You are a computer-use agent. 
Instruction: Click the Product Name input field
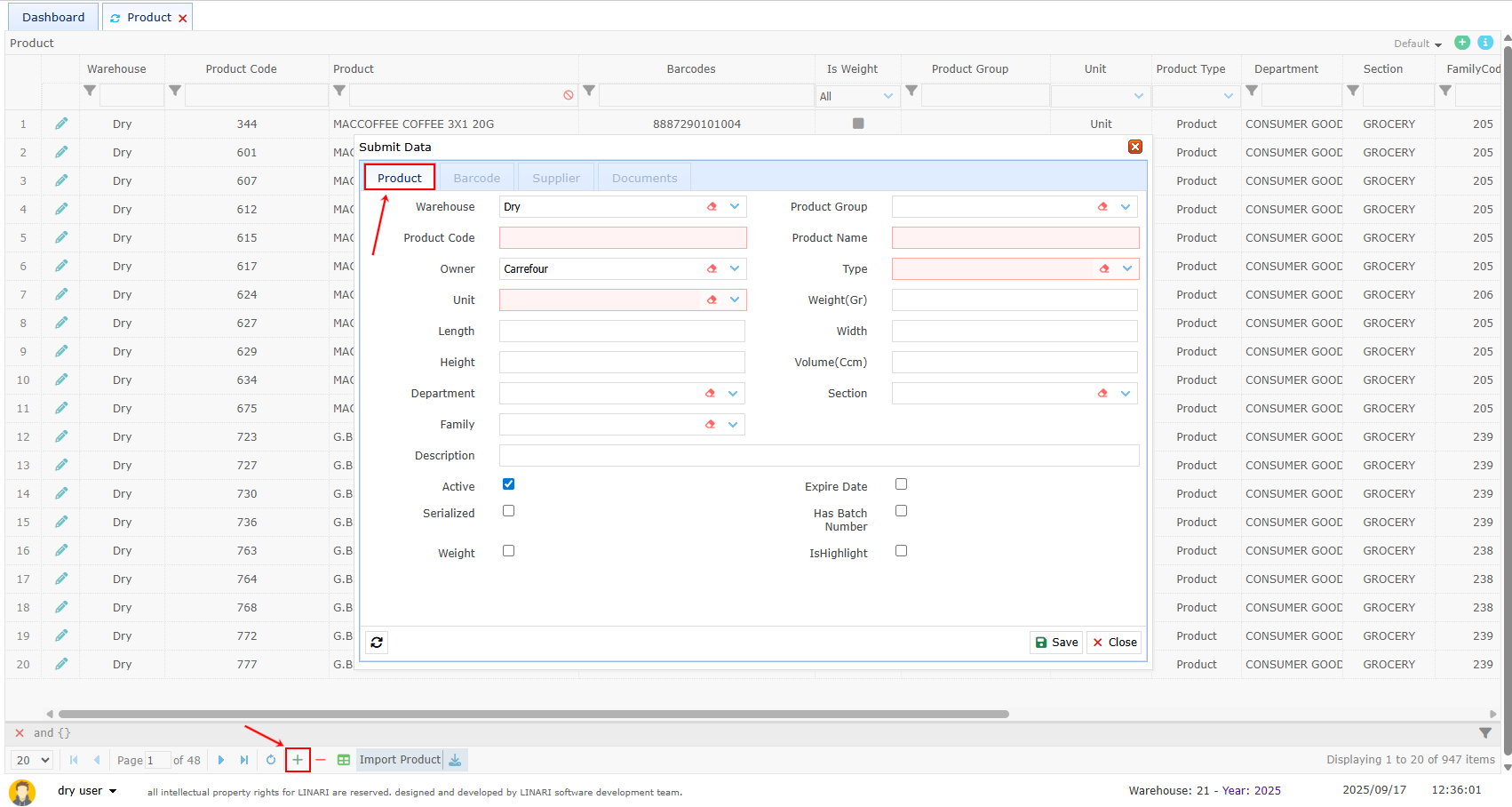pyautogui.click(x=1015, y=237)
